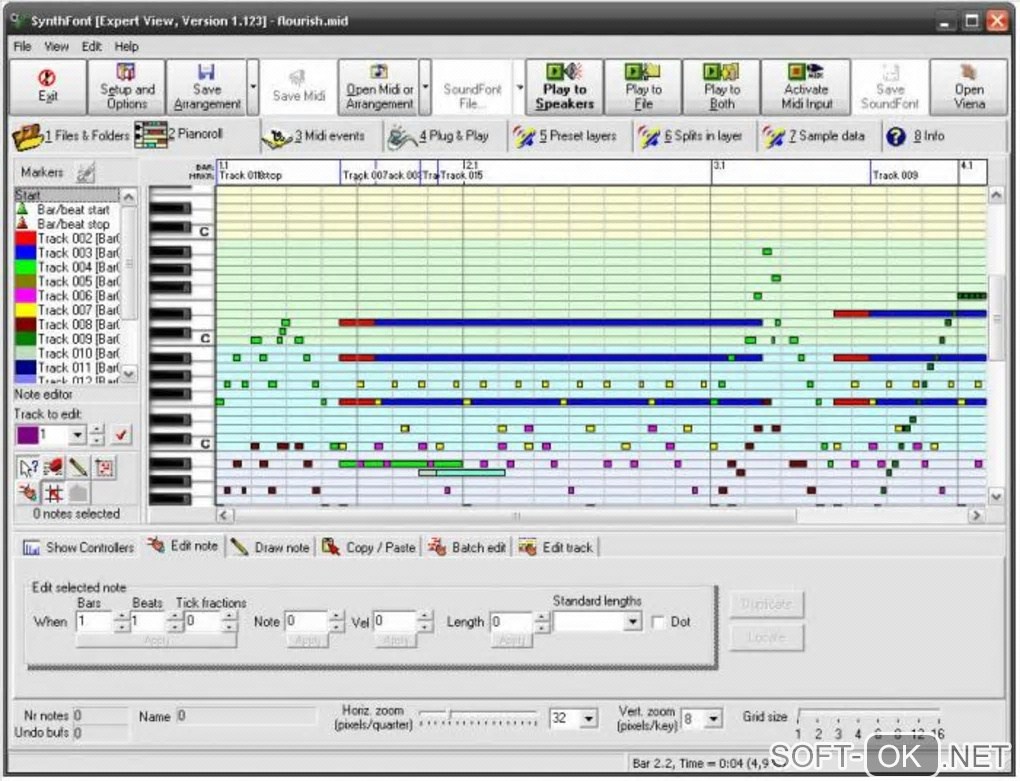The height and width of the screenshot is (781, 1020).
Task: Click the Open Midi or Arrangement icon
Action: pyautogui.click(x=379, y=86)
